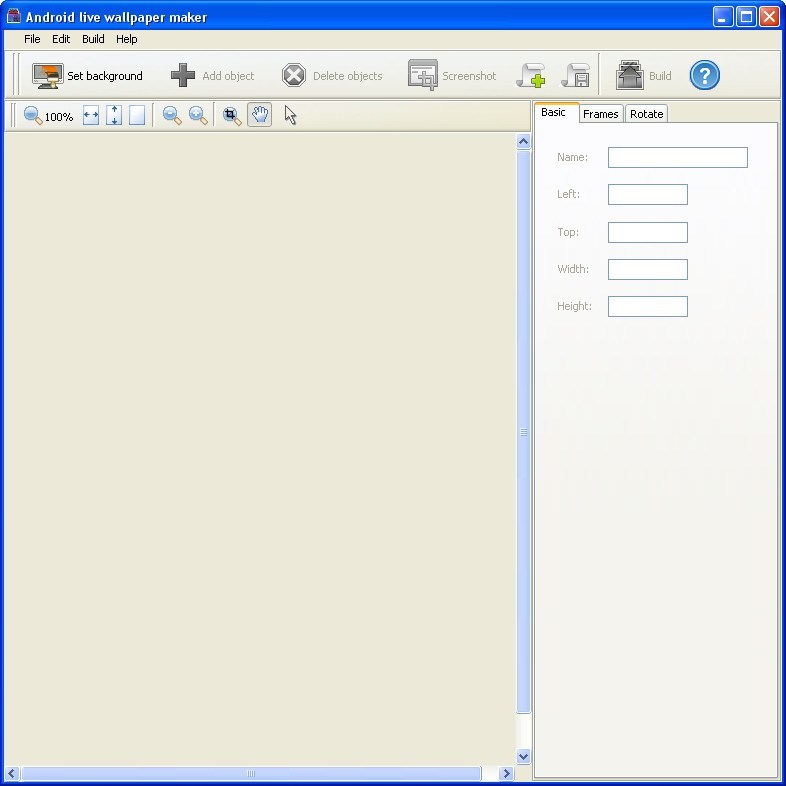This screenshot has width=786, height=786.
Task: Click the 100% zoom magnifier icon
Action: pos(33,116)
